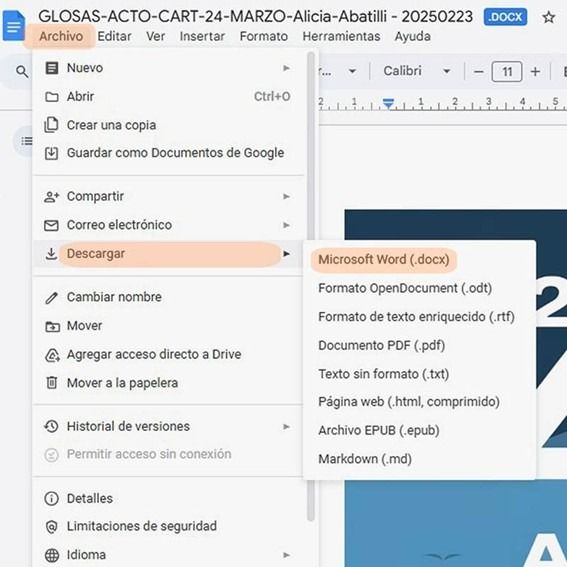Click the Abrir folder icon

[51, 97]
